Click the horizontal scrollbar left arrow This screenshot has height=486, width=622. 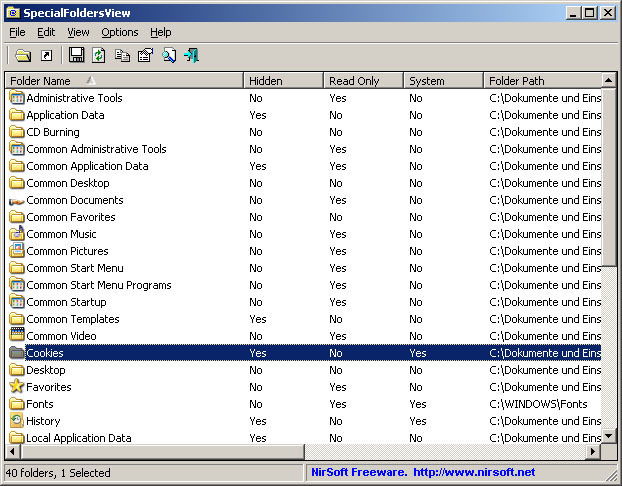(13, 451)
